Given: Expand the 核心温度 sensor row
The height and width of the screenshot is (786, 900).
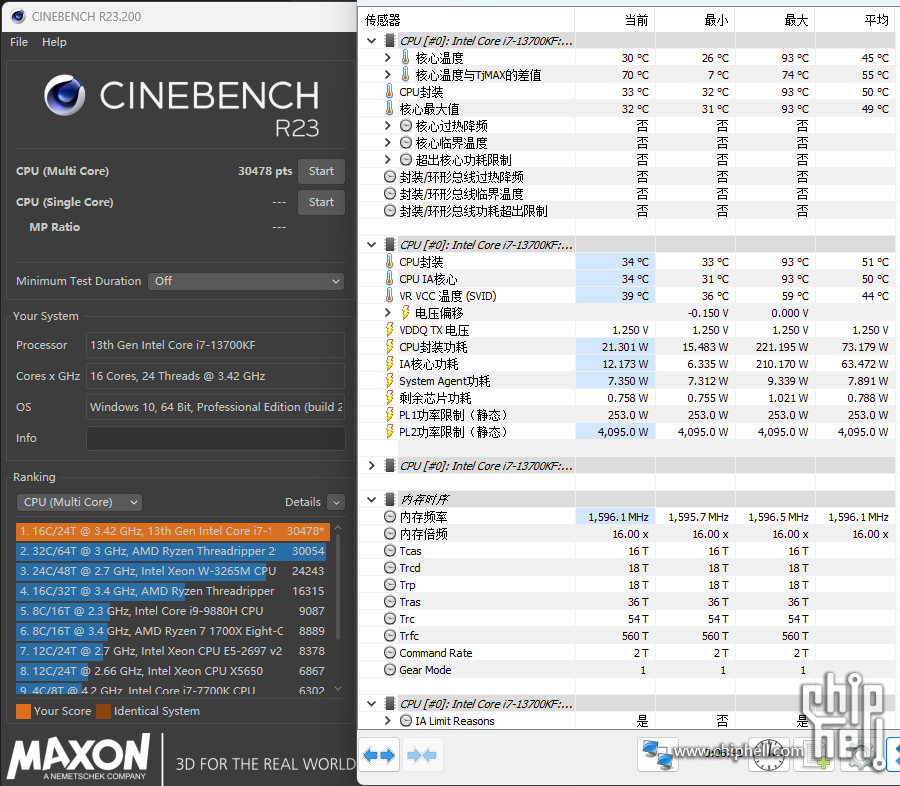Looking at the screenshot, I should point(387,57).
